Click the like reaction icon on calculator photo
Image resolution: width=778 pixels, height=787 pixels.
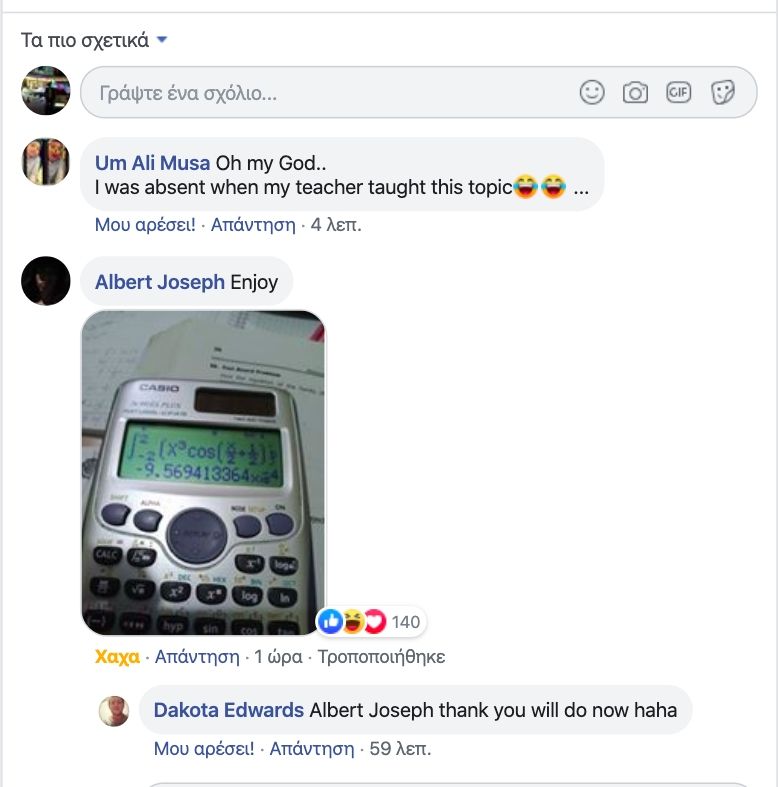[330, 622]
